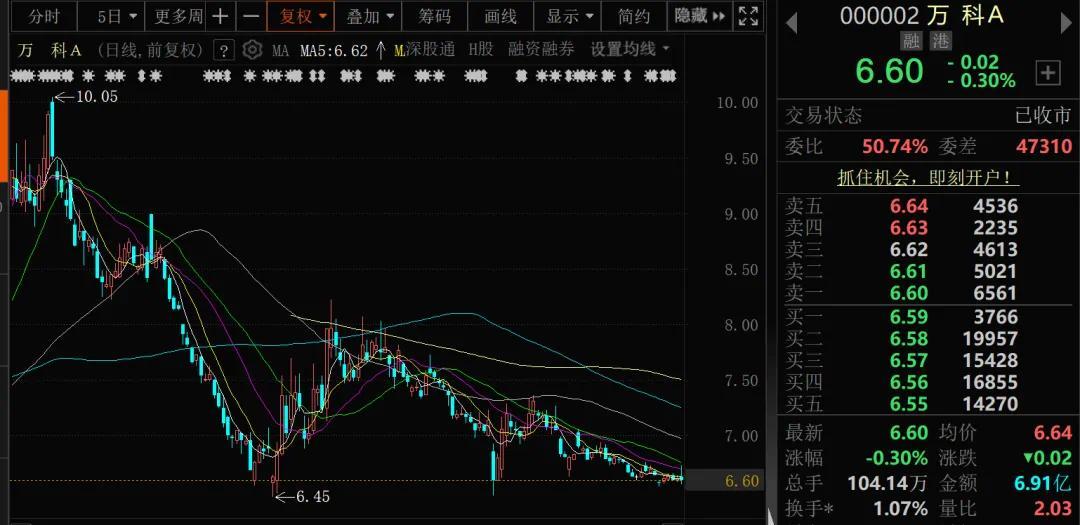Select the 筹码 chip distribution tab
The width and height of the screenshot is (1080, 525).
pos(435,17)
